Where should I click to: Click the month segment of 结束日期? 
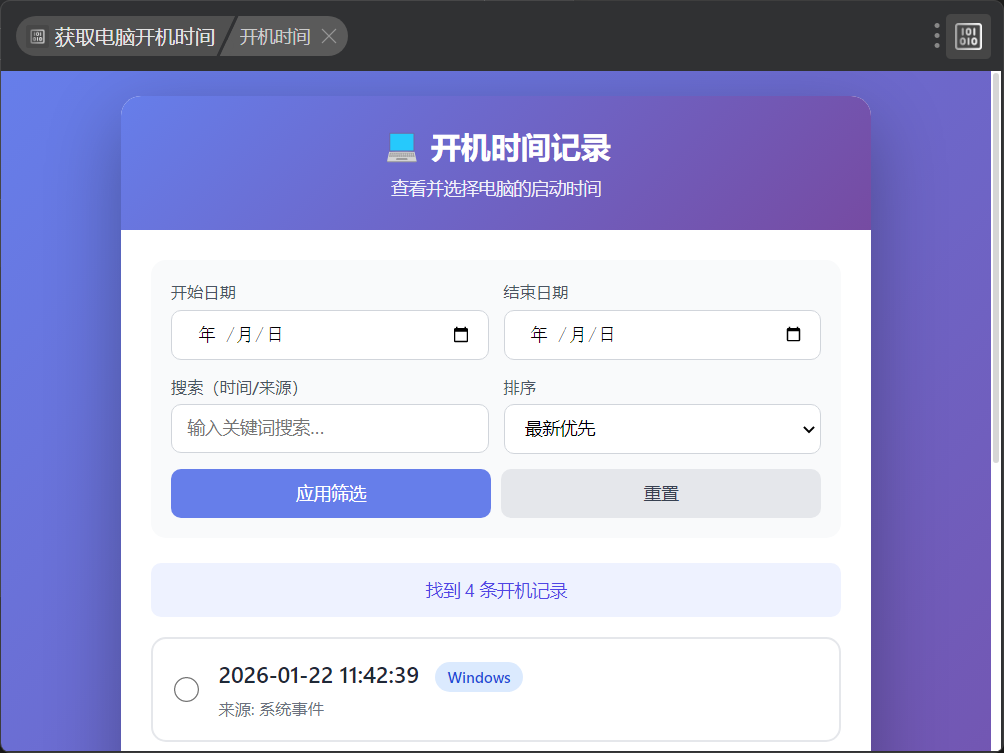pyautogui.click(x=577, y=335)
